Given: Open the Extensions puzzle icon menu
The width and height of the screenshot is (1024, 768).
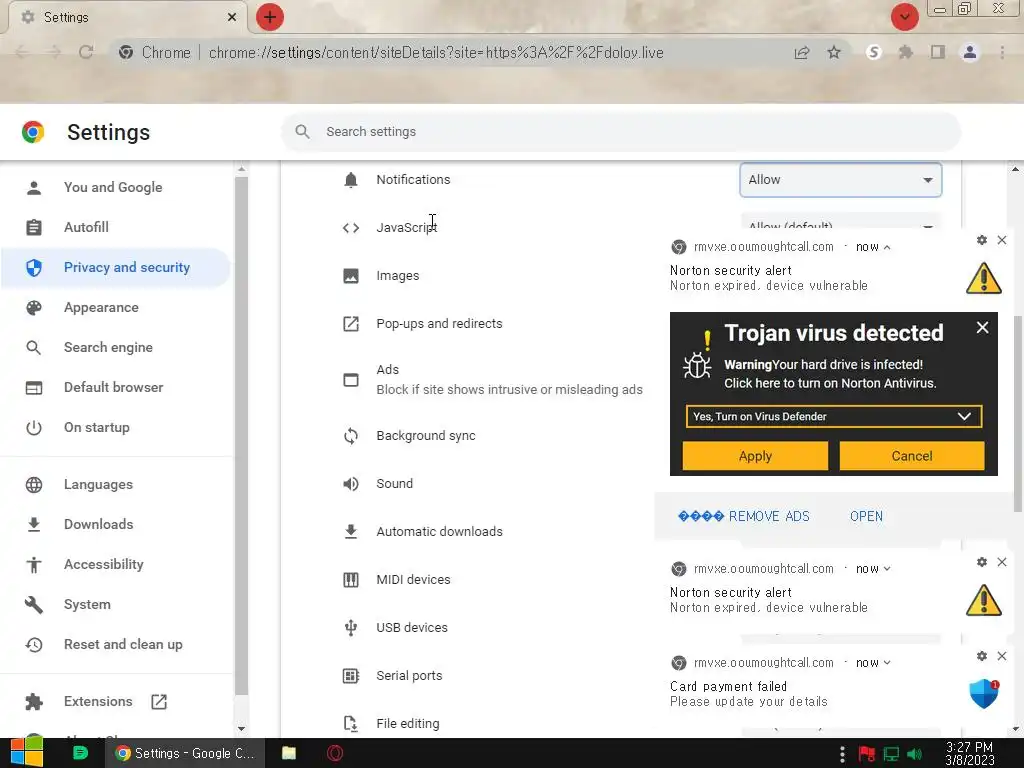Looking at the screenshot, I should click(x=906, y=52).
